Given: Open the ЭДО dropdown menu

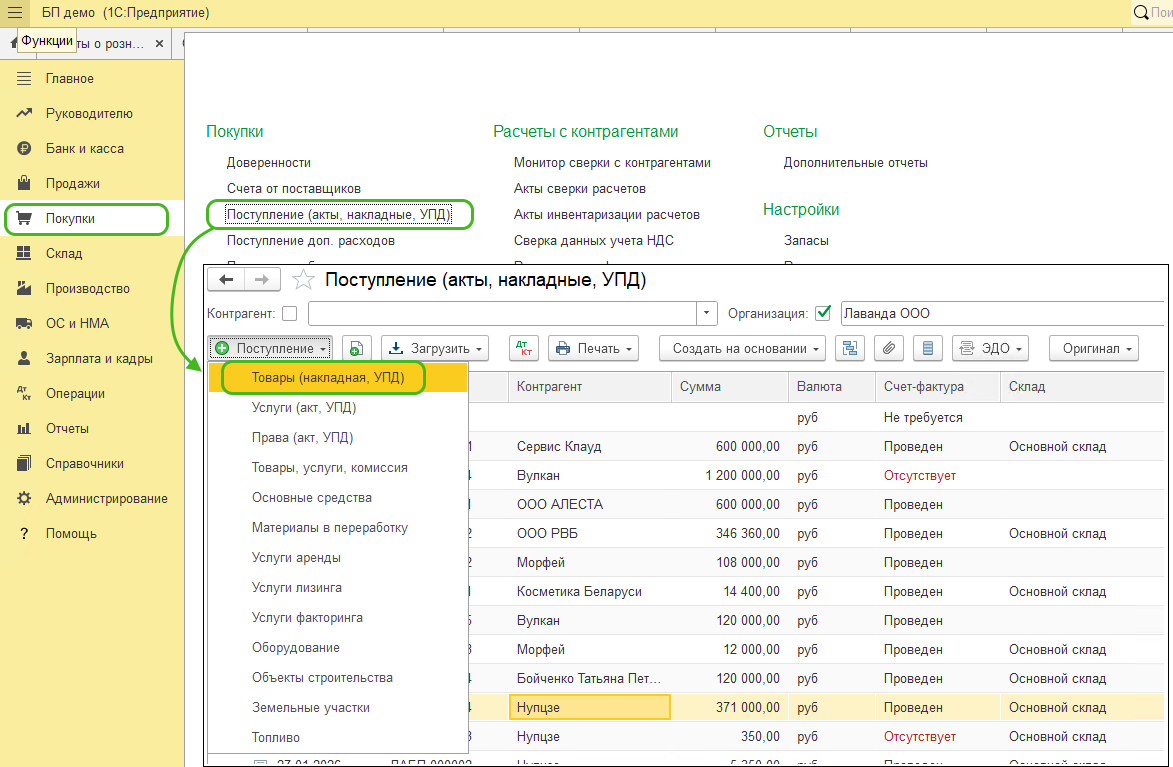Looking at the screenshot, I should coord(990,349).
